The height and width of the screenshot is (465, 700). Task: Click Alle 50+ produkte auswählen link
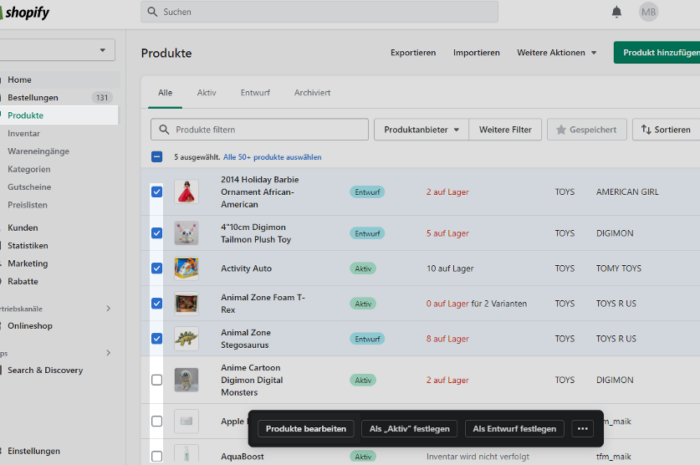click(272, 157)
